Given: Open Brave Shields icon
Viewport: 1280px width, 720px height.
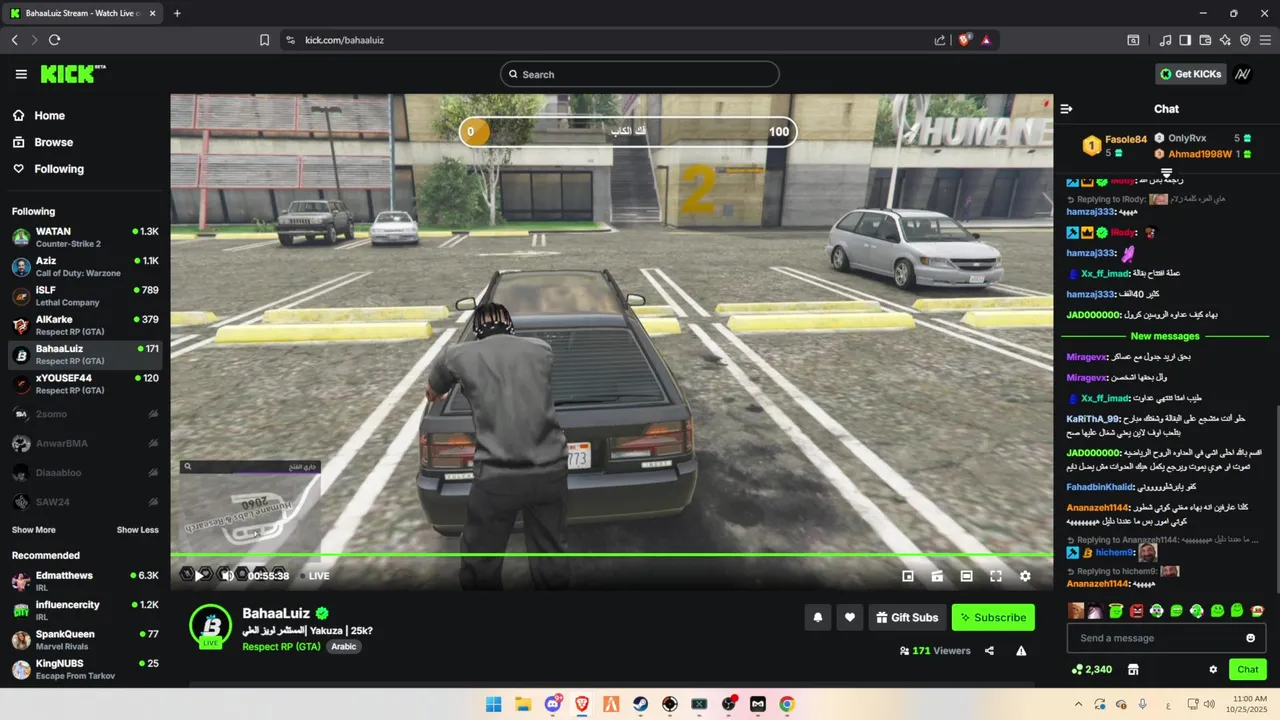Looking at the screenshot, I should click(x=965, y=40).
